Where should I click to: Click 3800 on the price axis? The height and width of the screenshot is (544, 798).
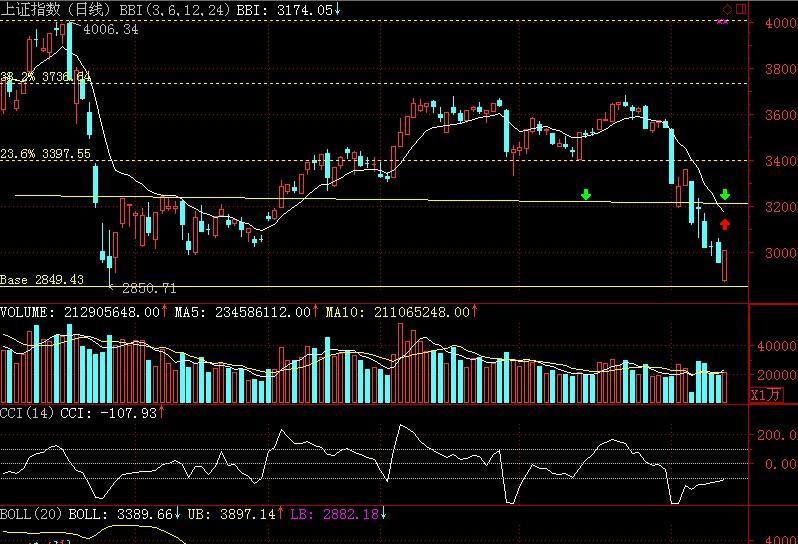[x=781, y=69]
